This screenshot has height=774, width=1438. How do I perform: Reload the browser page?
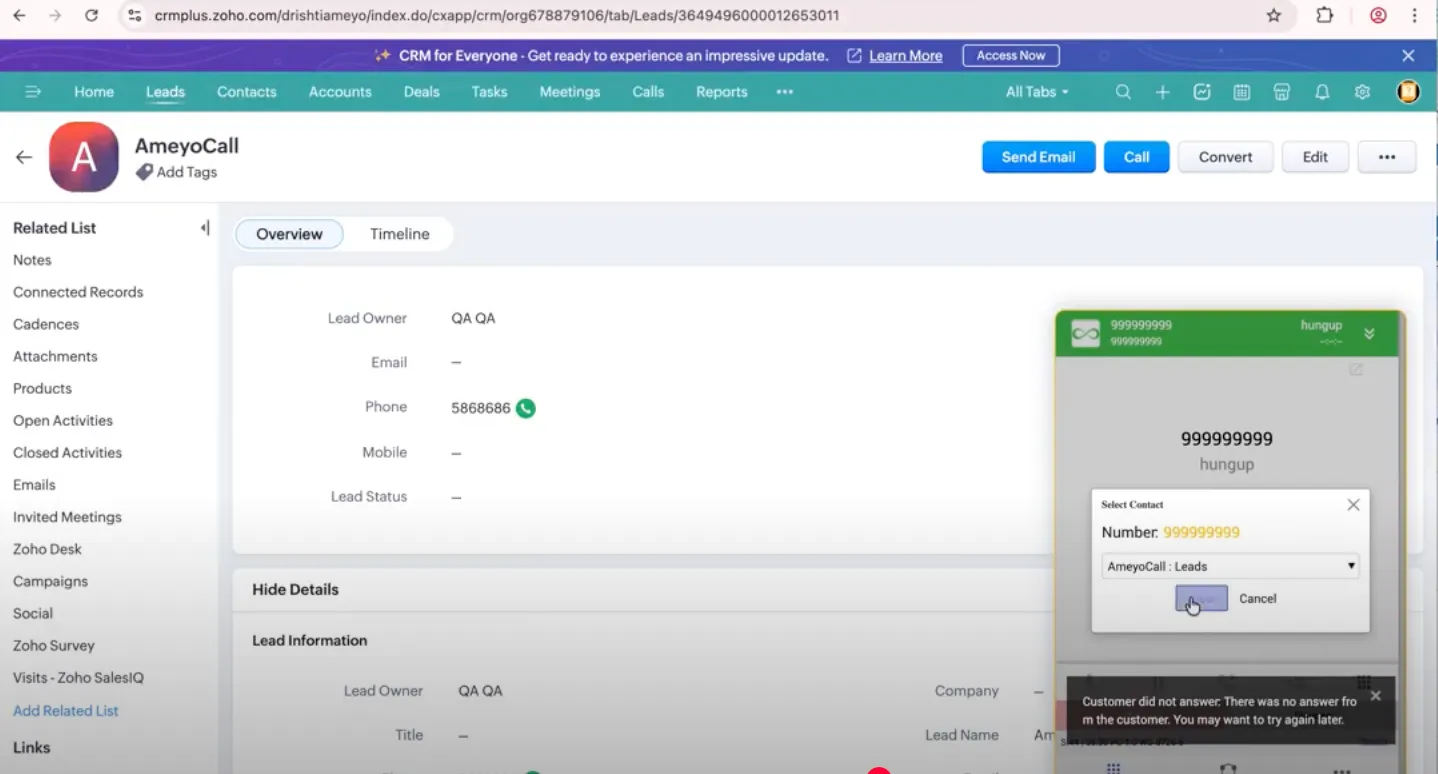coord(91,16)
